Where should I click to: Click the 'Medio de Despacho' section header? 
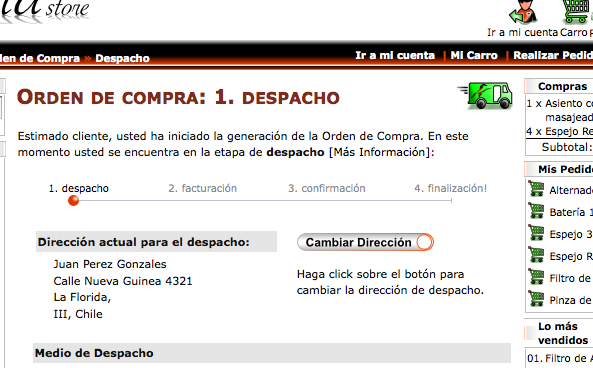(x=272, y=353)
